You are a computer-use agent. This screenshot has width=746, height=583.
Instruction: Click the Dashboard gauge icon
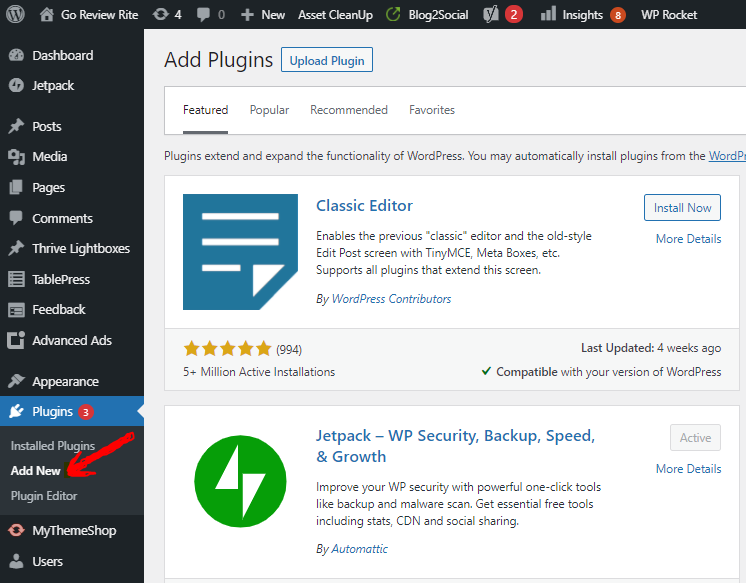[x=16, y=55]
